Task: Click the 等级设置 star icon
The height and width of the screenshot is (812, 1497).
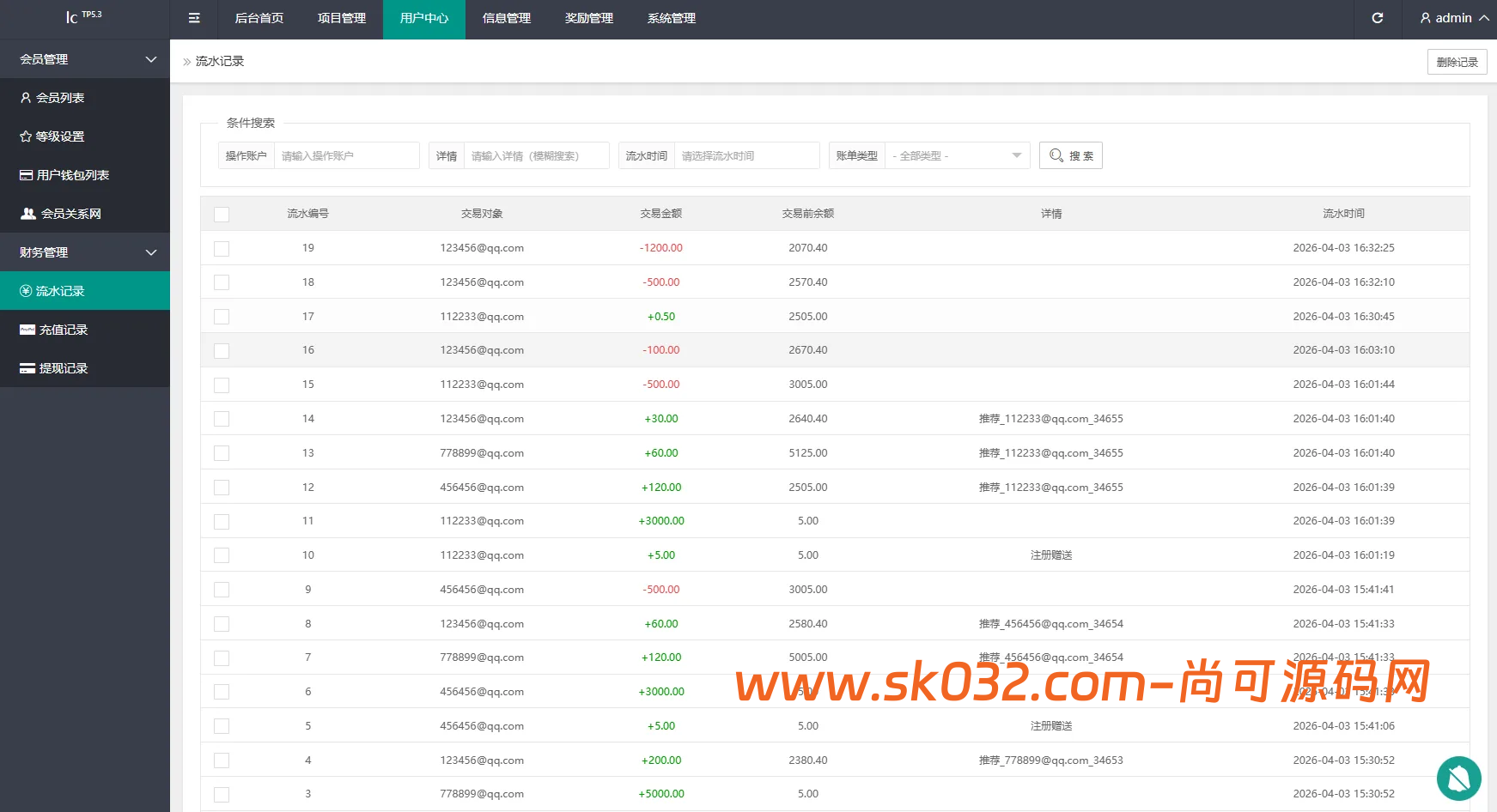Action: [26, 136]
